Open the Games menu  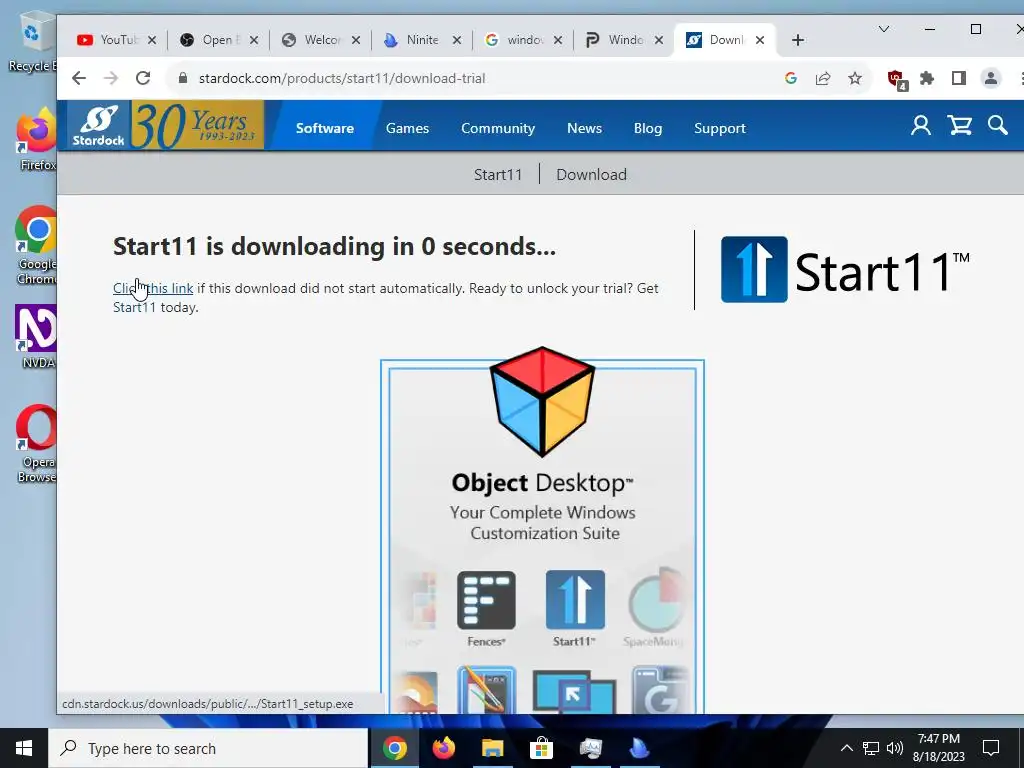point(408,128)
